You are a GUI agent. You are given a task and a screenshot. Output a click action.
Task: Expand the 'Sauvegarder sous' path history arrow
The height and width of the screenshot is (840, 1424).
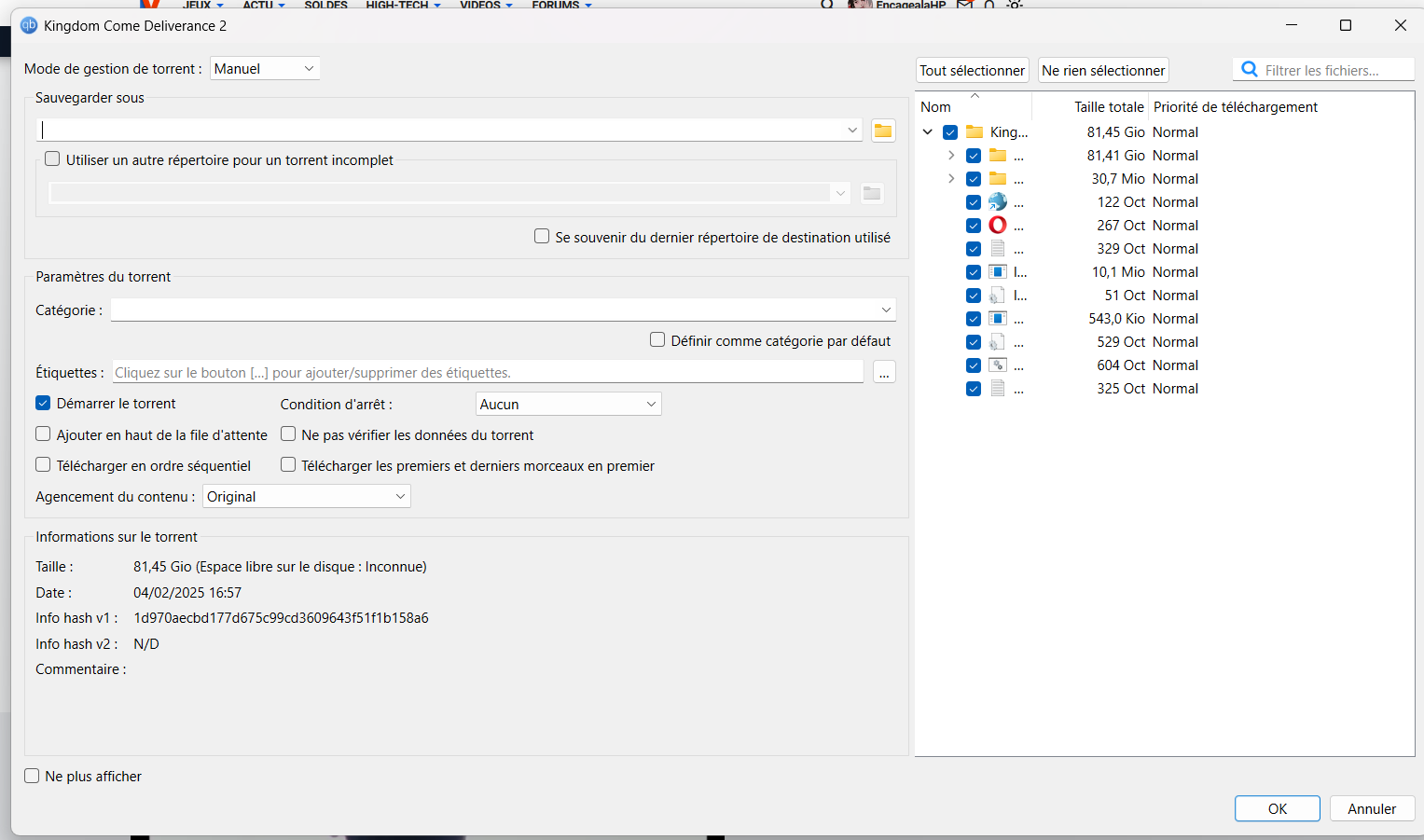[x=852, y=131]
